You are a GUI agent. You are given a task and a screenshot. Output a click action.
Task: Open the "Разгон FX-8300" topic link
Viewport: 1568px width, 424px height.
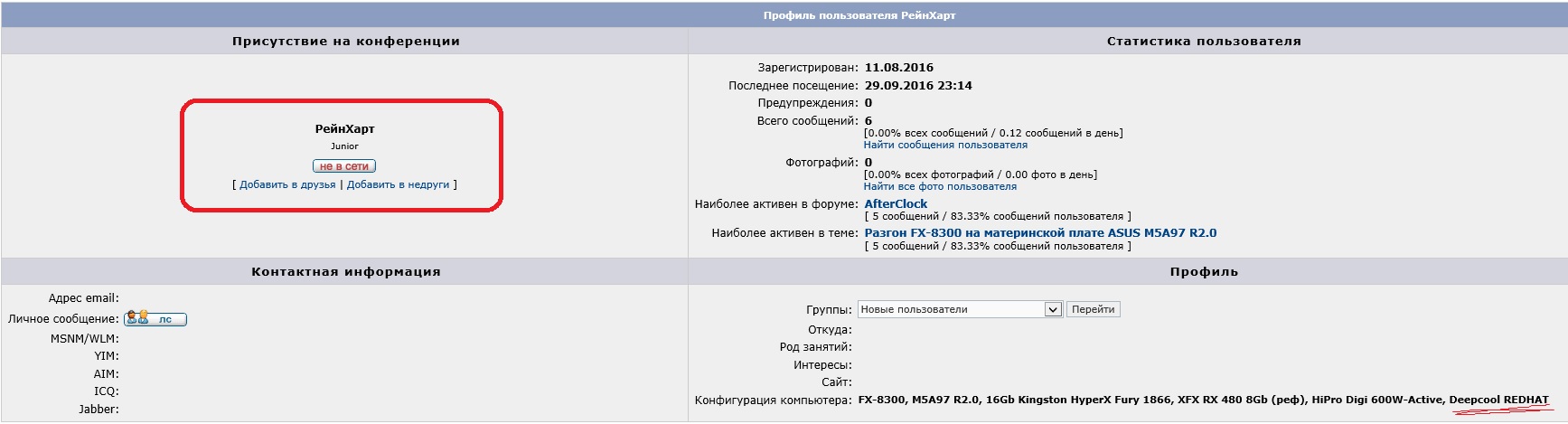(x=1040, y=233)
